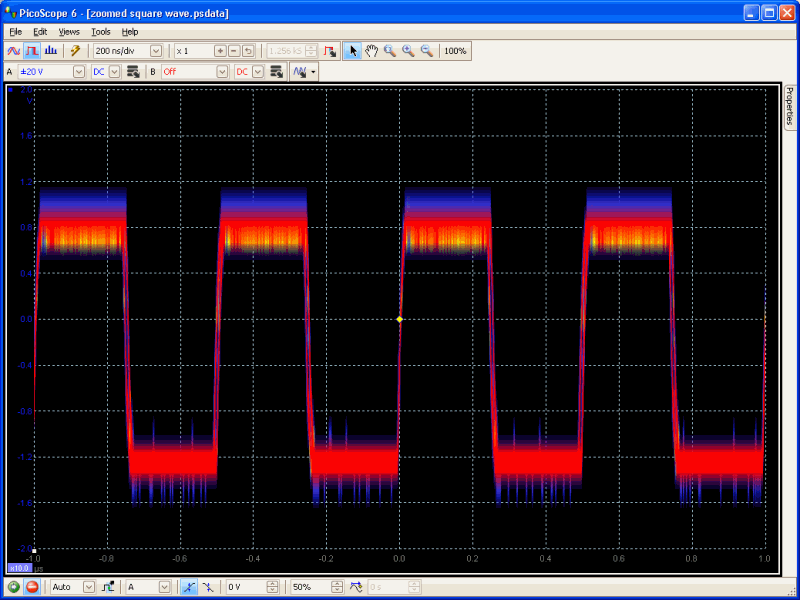Open the Properties side tab
Screen dimensions: 800x600
click(790, 108)
